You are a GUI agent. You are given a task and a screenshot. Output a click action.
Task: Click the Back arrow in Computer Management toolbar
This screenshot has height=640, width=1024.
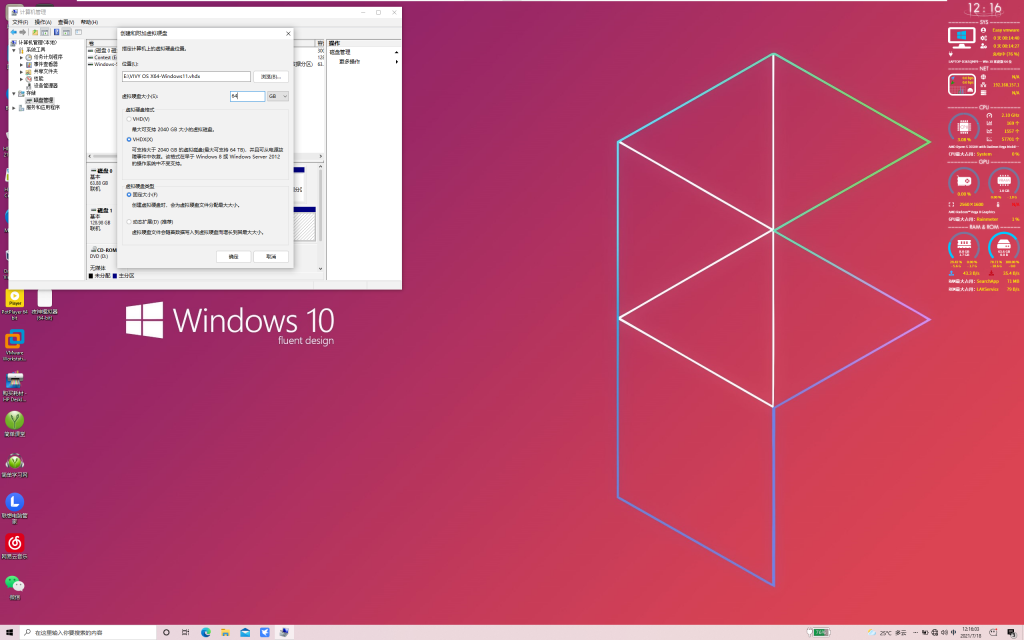point(13,32)
